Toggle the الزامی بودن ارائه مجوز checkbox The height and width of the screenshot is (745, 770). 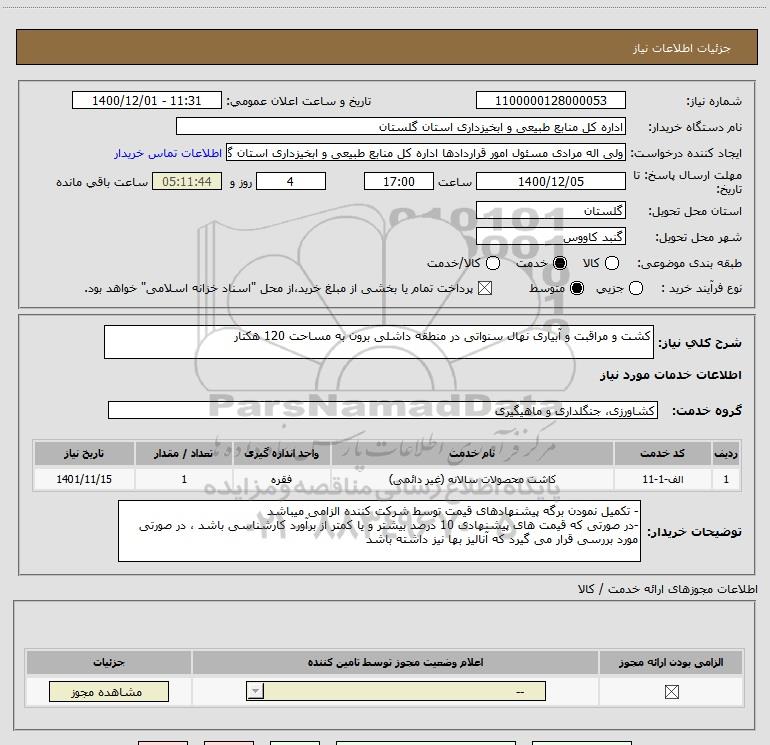[x=671, y=691]
